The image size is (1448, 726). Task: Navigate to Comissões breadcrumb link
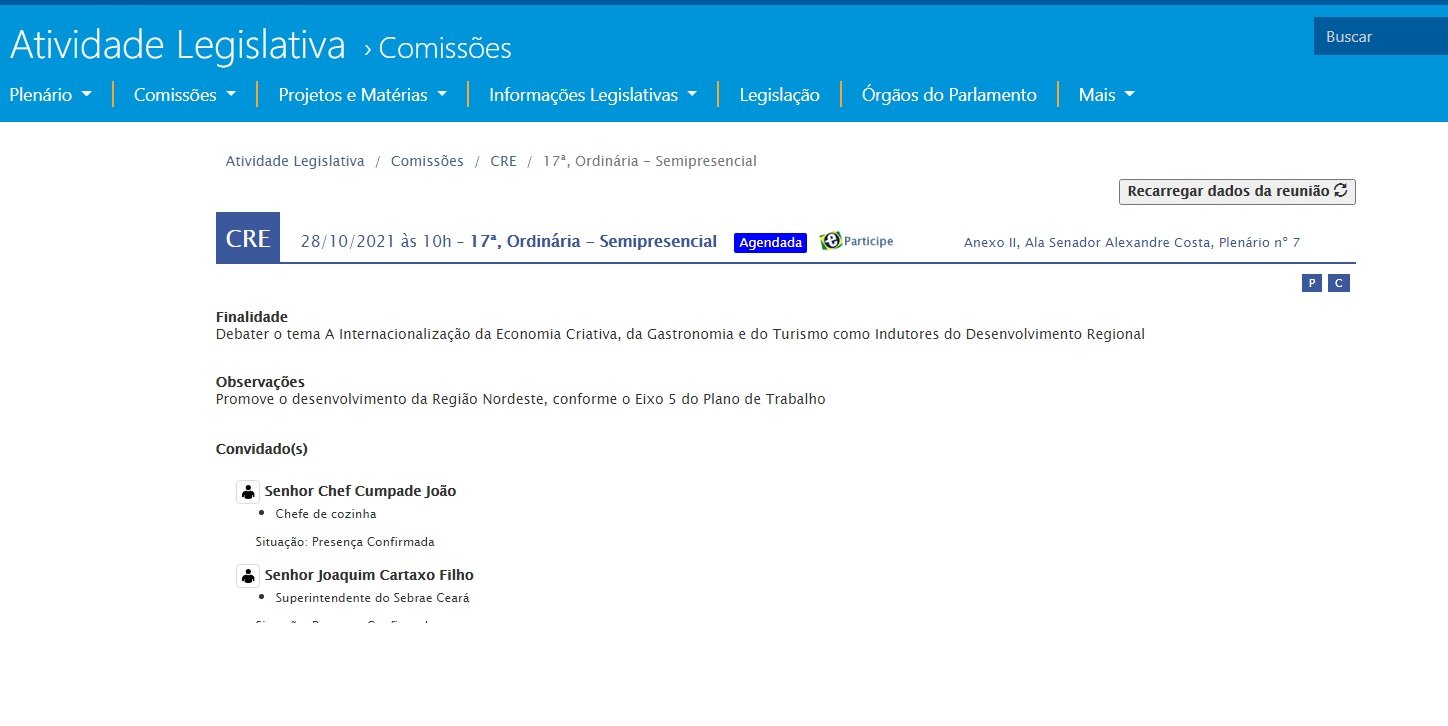pyautogui.click(x=427, y=161)
